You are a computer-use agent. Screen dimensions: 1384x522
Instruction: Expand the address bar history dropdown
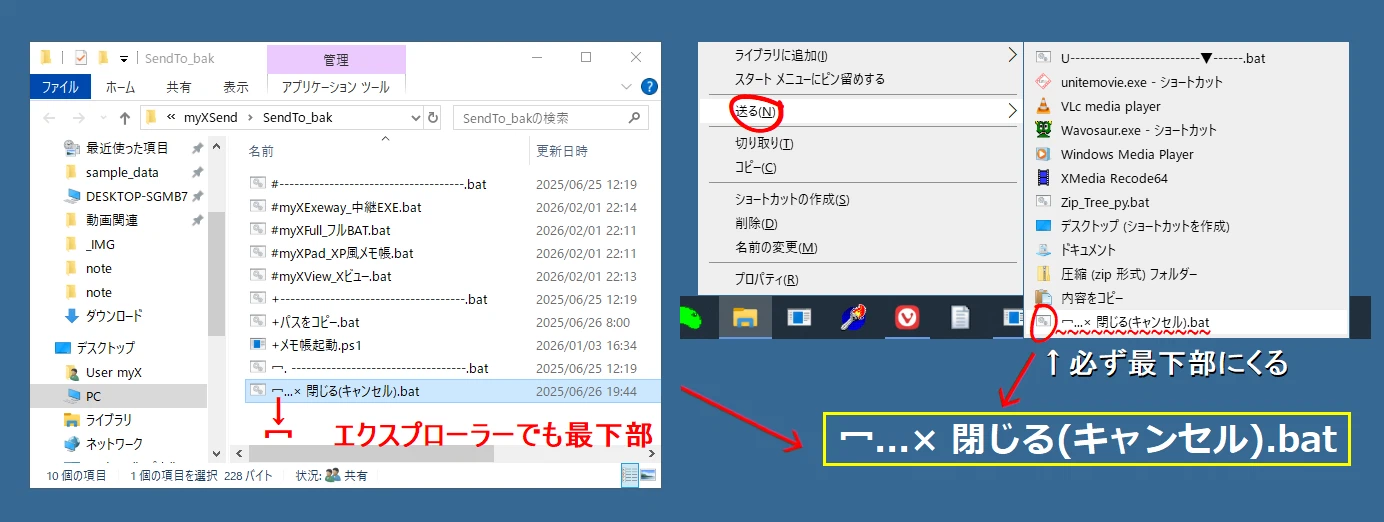pos(416,118)
